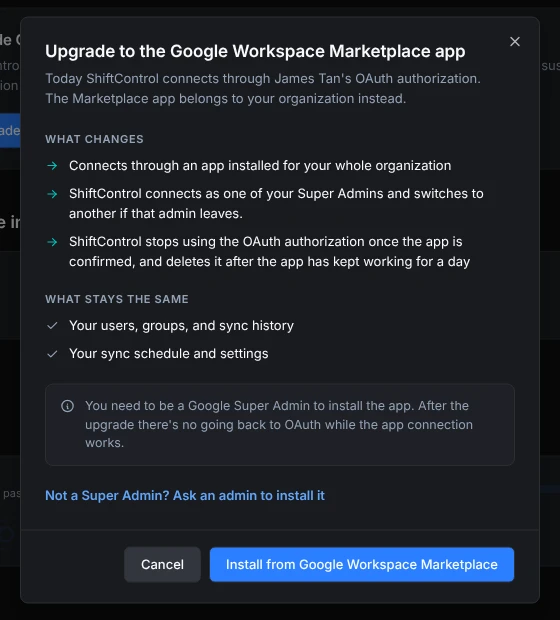This screenshot has width=560, height=620.
Task: Click checkmark beside 'Your sync schedule and settings'
Action: pyautogui.click(x=52, y=354)
